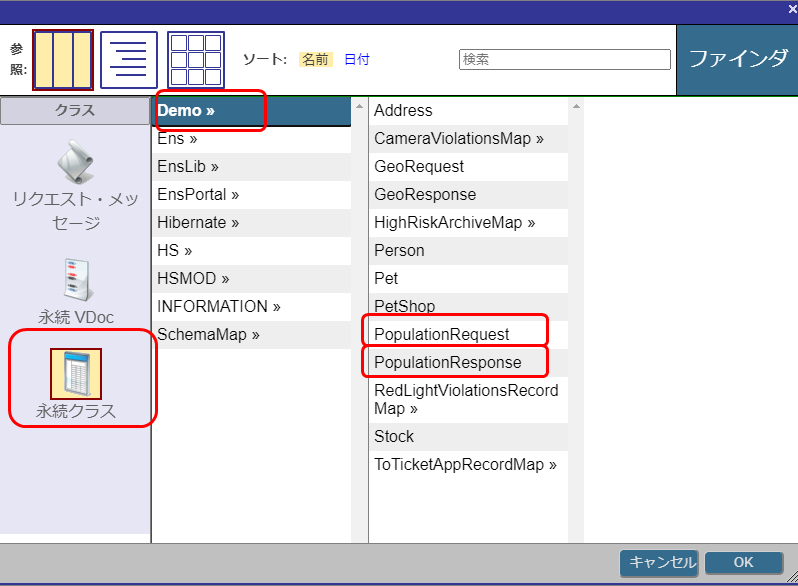The image size is (798, 586).
Task: Expand CameraViolationsMap sub-package
Action: [x=458, y=139]
